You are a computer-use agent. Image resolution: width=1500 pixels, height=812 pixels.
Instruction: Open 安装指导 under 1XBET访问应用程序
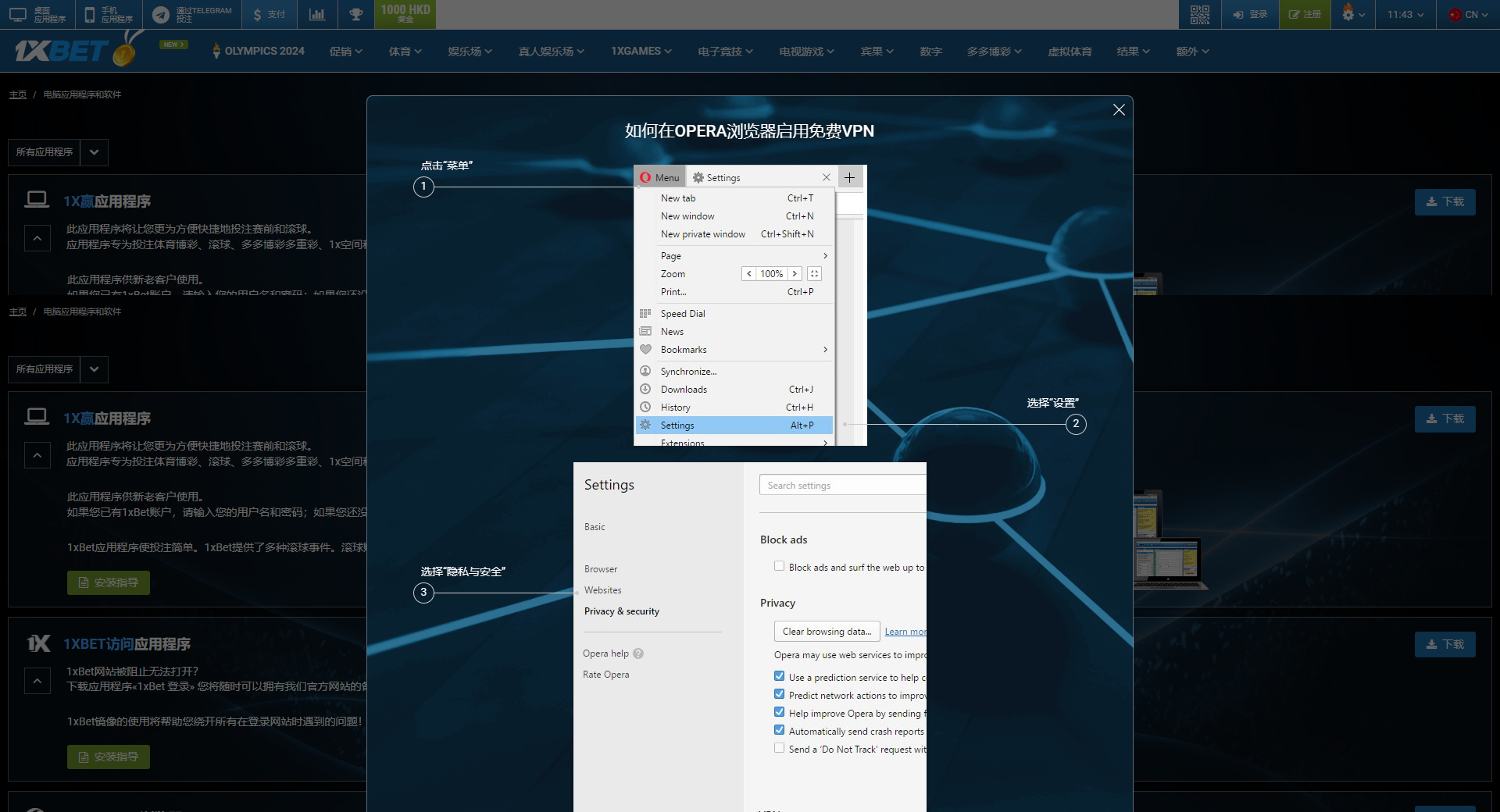(x=108, y=757)
